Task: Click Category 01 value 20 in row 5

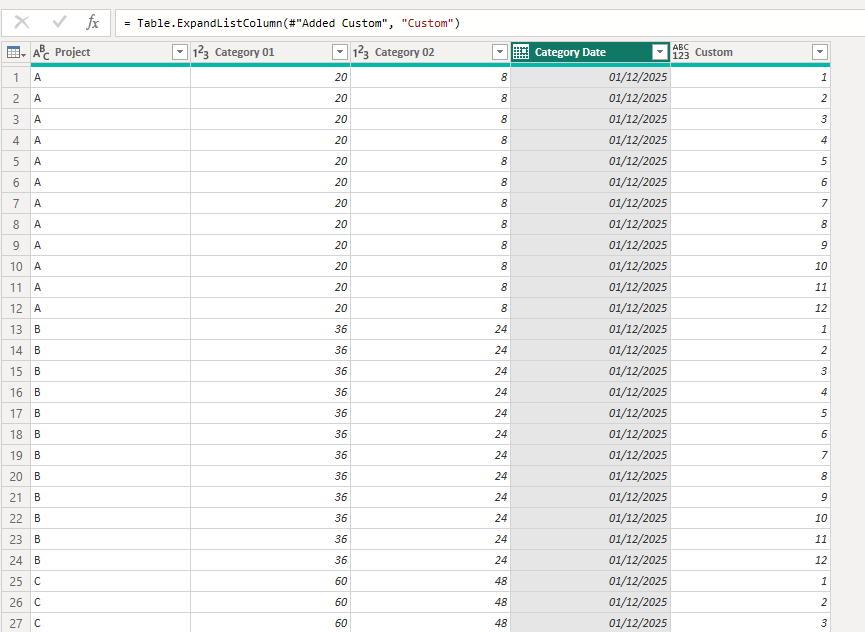Action: point(270,162)
